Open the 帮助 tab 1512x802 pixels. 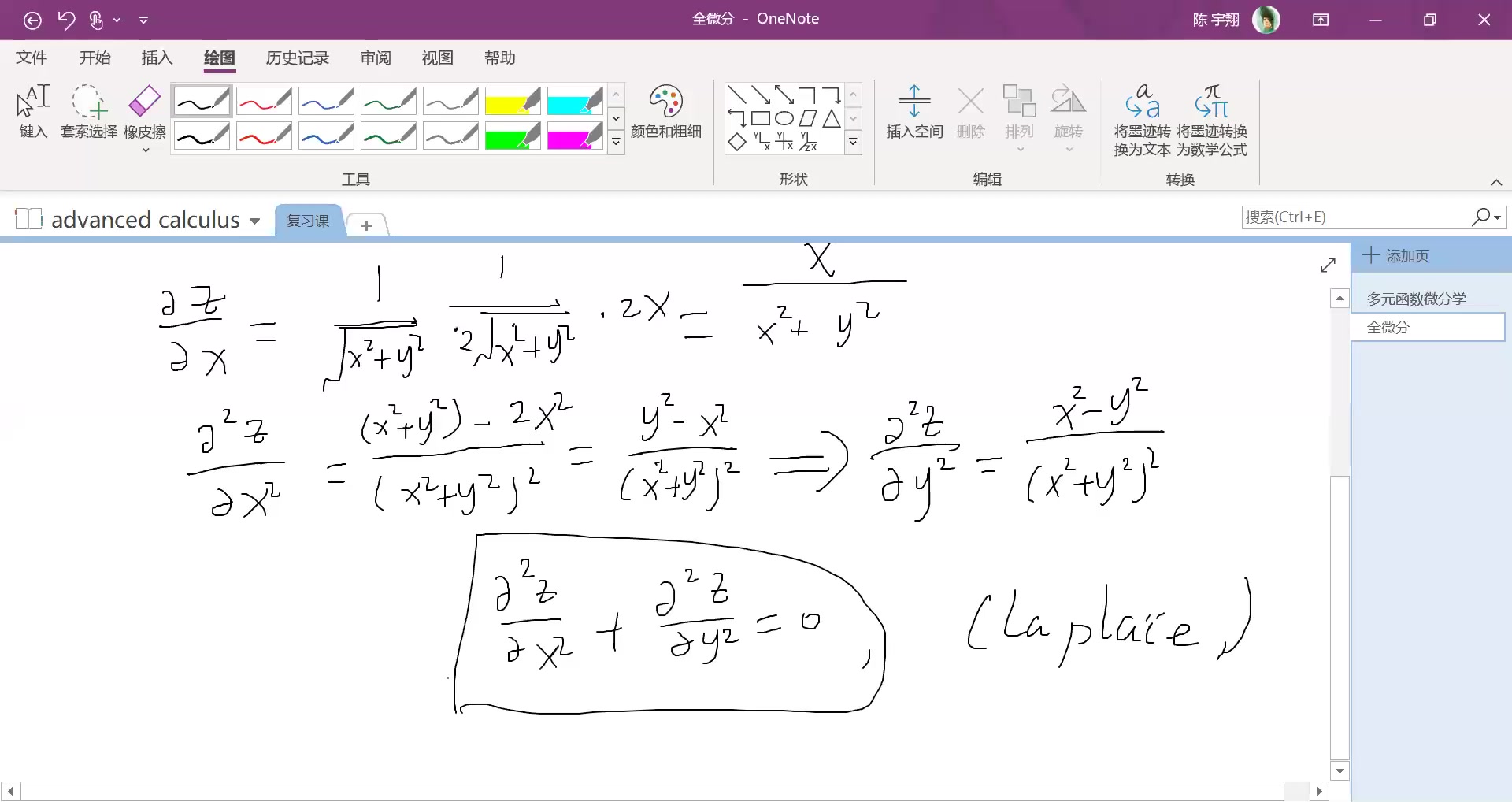[499, 58]
